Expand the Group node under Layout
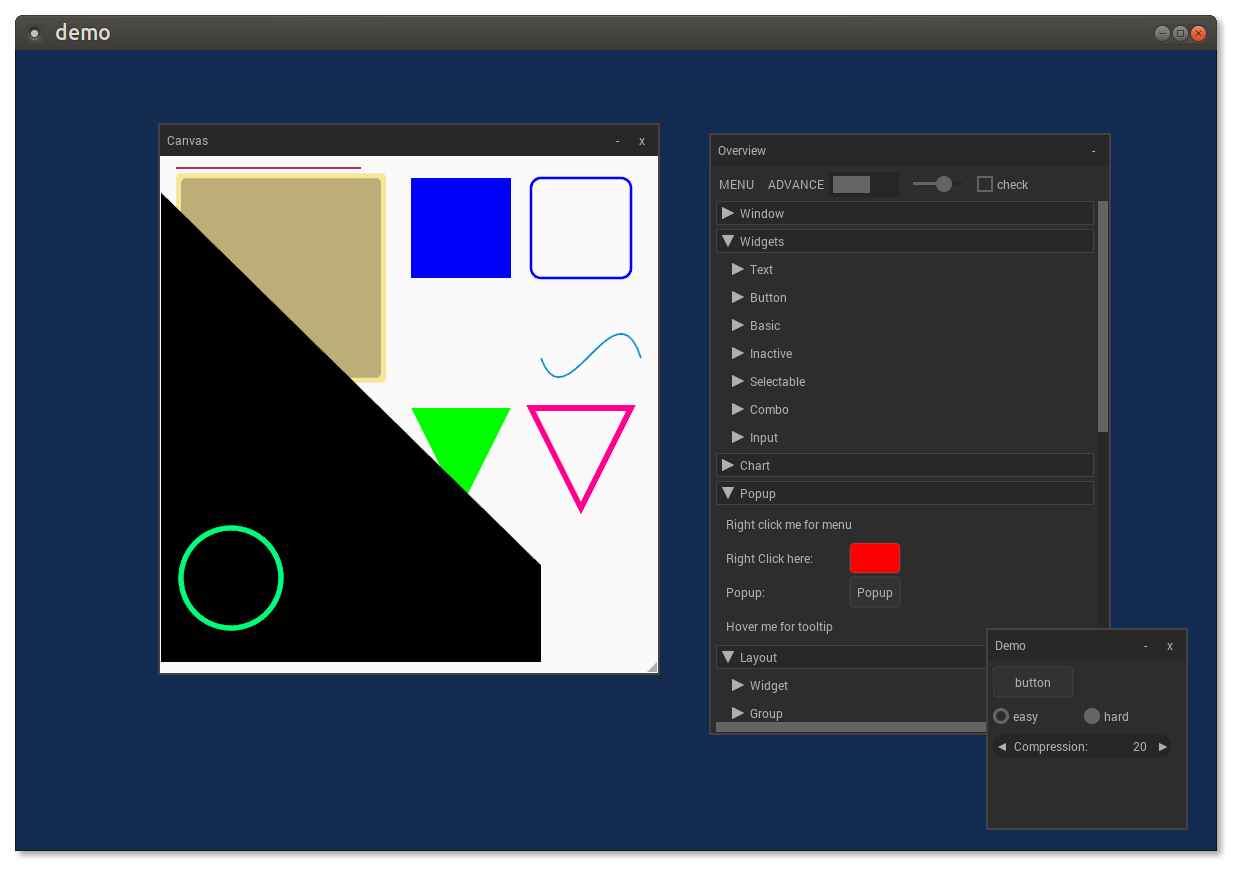 738,713
